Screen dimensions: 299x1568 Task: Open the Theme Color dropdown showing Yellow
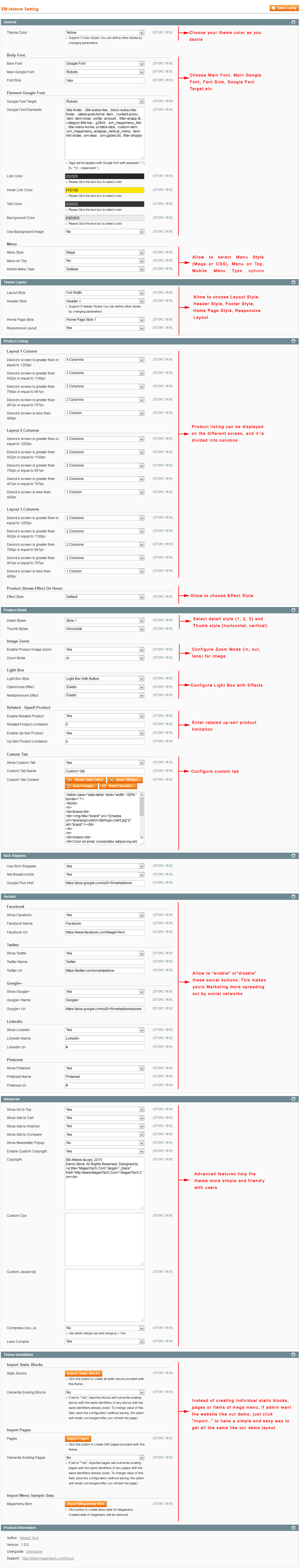pyautogui.click(x=105, y=33)
